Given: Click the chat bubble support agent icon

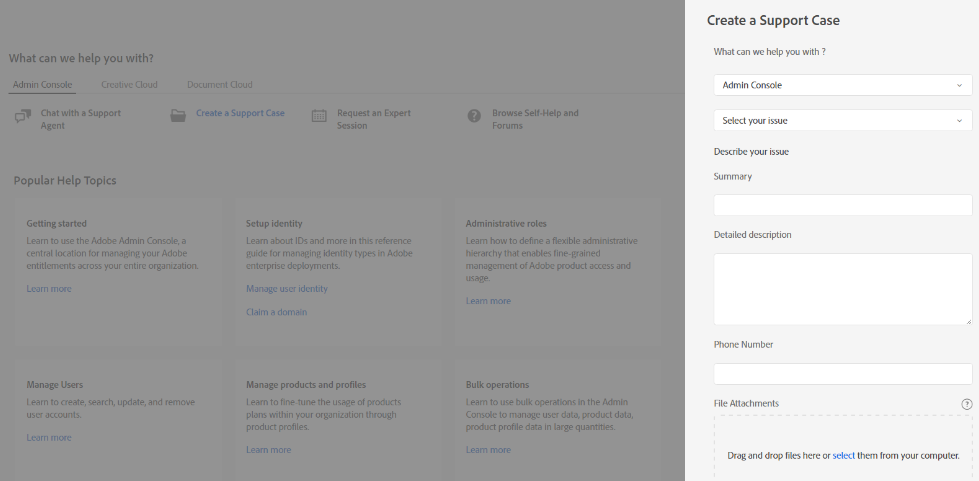Looking at the screenshot, I should 23,116.
